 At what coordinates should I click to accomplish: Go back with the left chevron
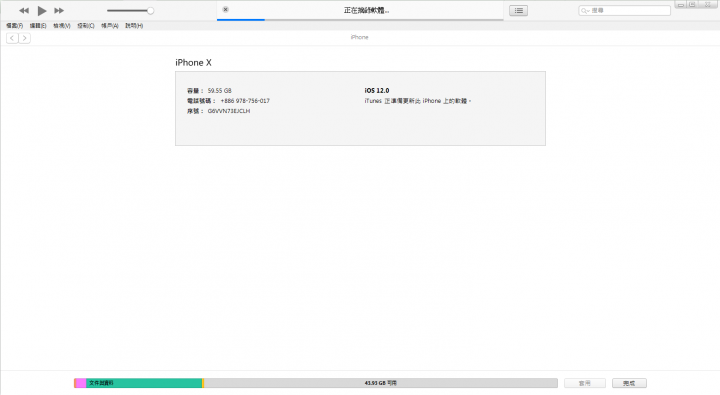pyautogui.click(x=12, y=38)
